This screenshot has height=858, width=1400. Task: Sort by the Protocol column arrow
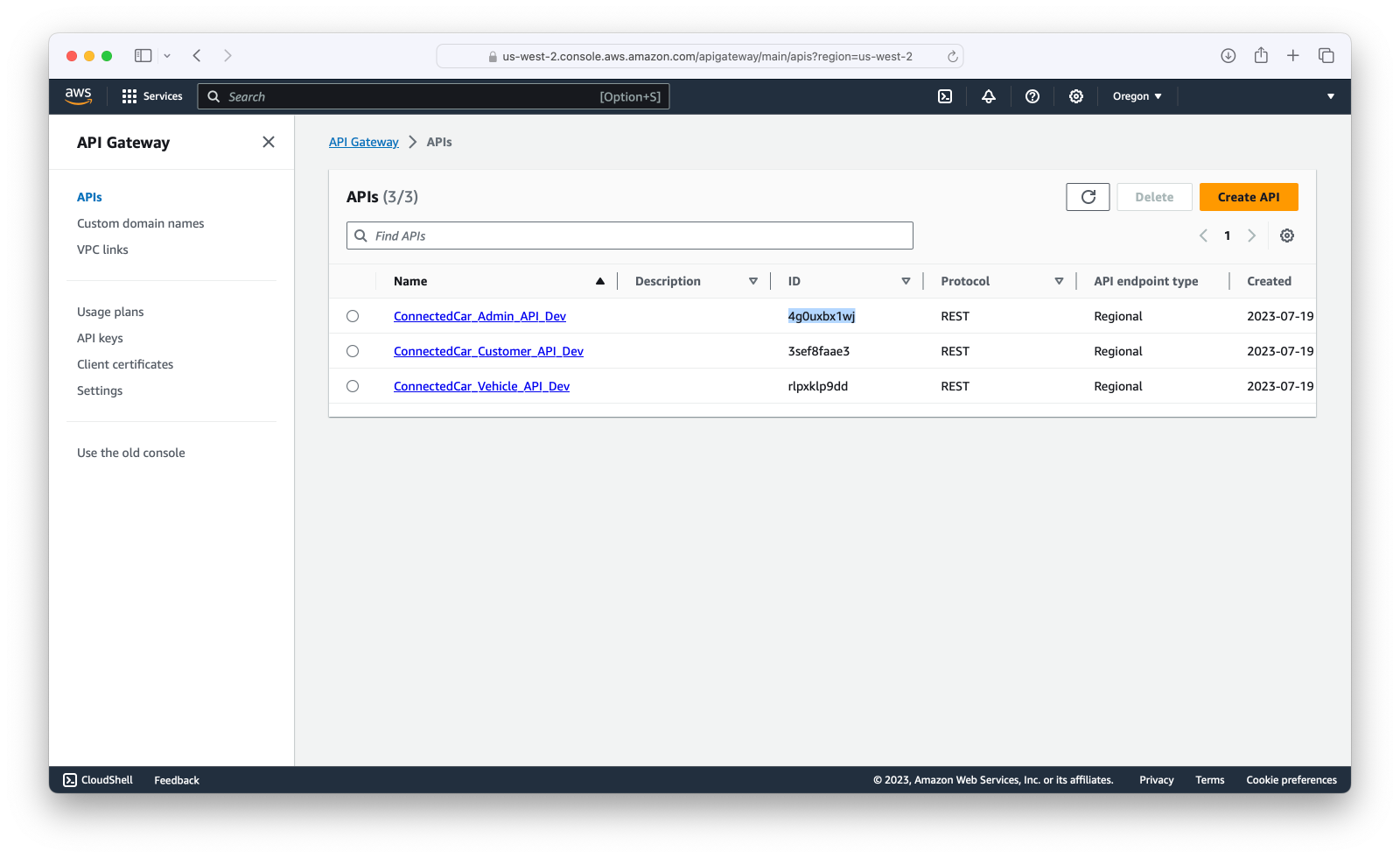1060,281
